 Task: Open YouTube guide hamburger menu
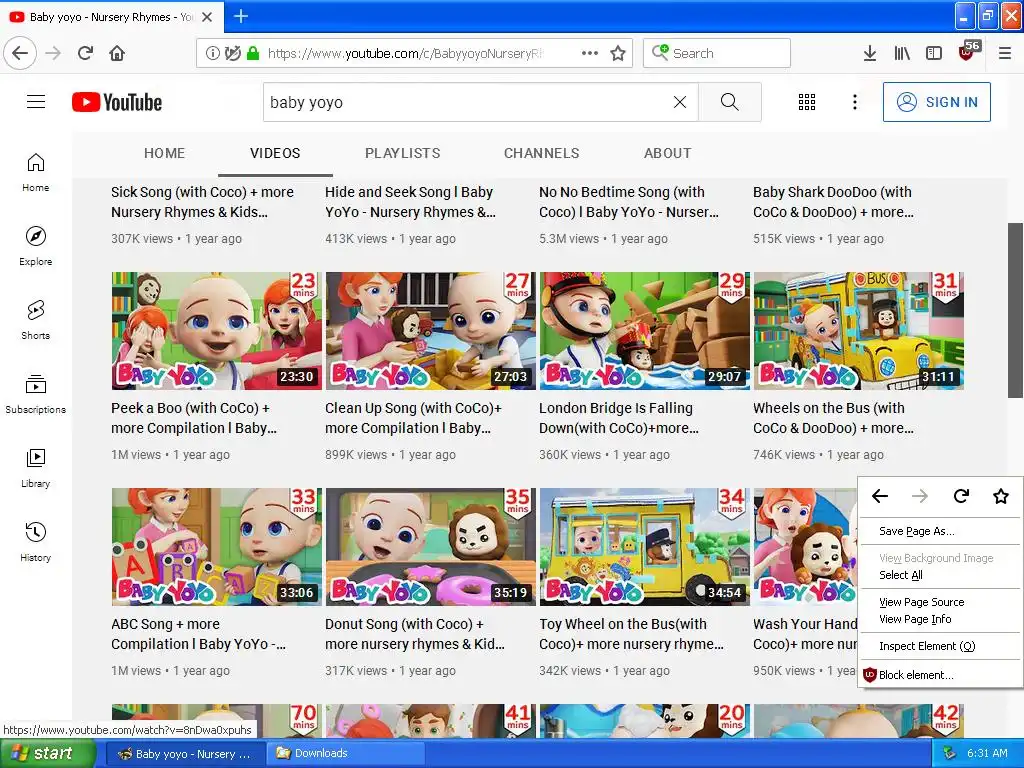(36, 102)
